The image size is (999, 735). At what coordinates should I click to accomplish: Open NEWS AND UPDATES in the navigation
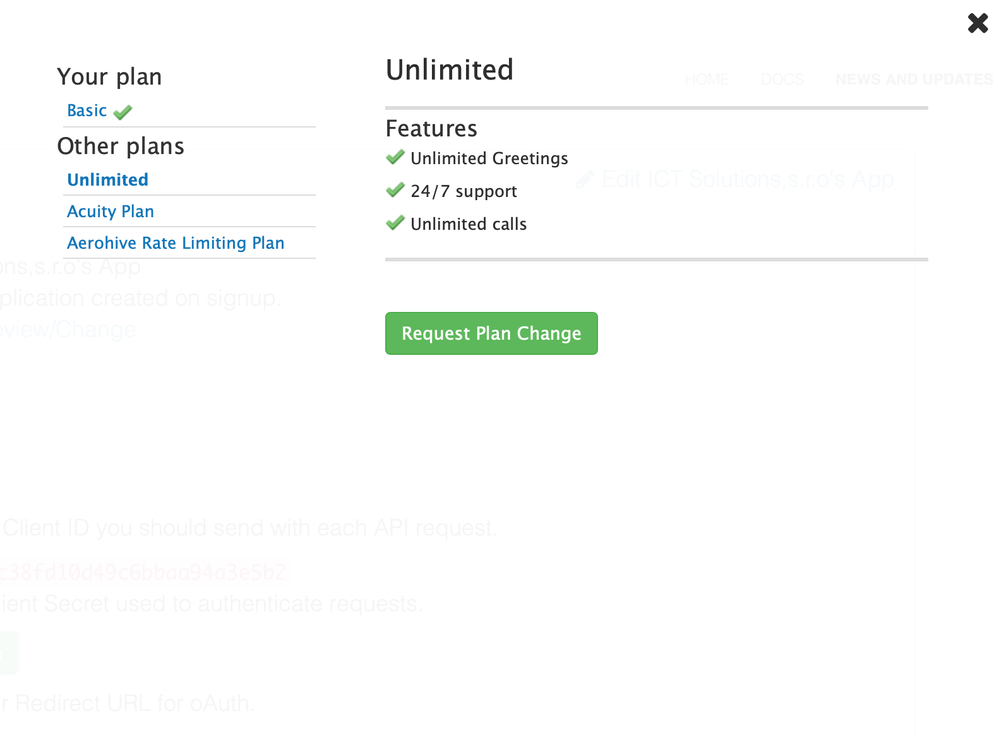[914, 79]
